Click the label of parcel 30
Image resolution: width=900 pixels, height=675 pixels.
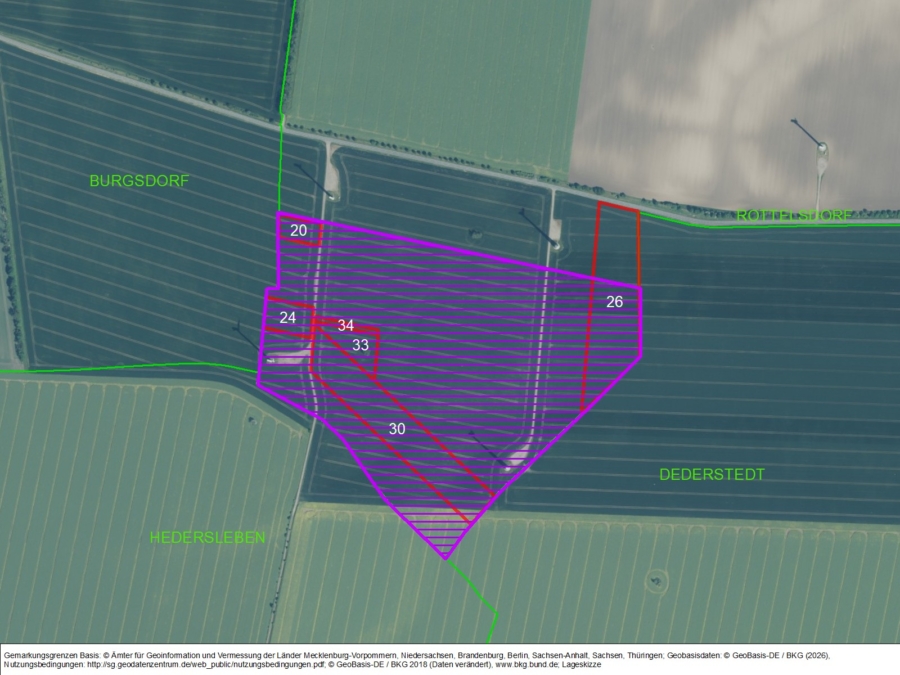pyautogui.click(x=397, y=428)
